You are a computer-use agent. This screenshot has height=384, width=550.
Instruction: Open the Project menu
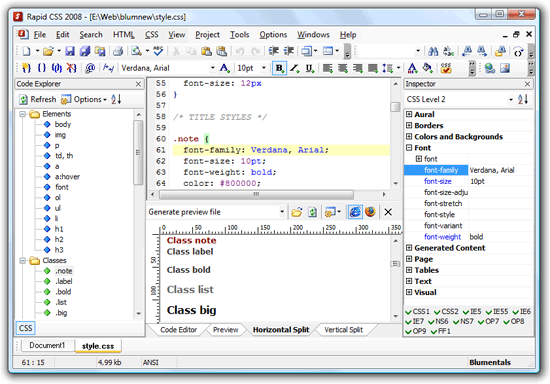(207, 35)
